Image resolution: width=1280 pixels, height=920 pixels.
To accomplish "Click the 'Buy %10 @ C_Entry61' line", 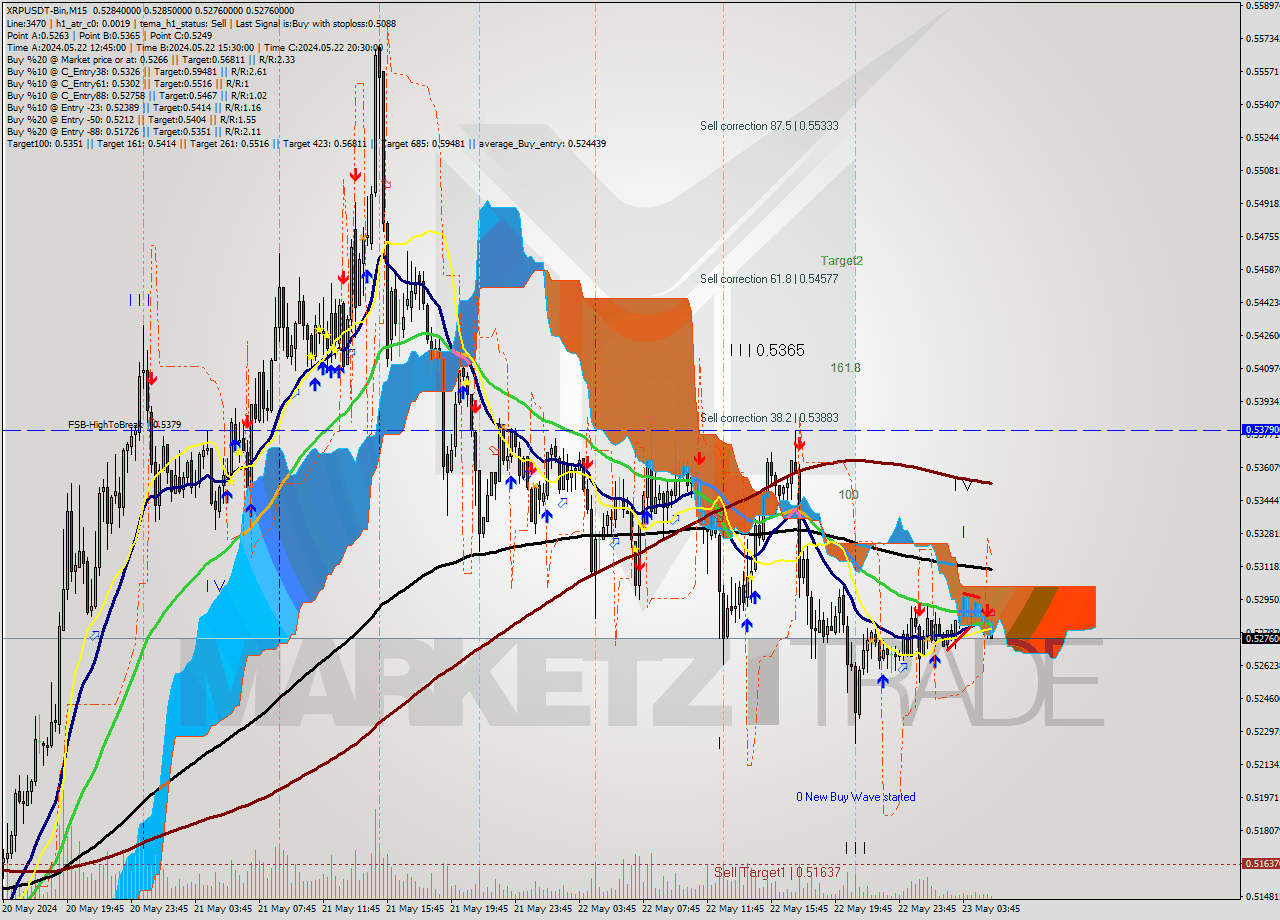I will pyautogui.click(x=126, y=83).
